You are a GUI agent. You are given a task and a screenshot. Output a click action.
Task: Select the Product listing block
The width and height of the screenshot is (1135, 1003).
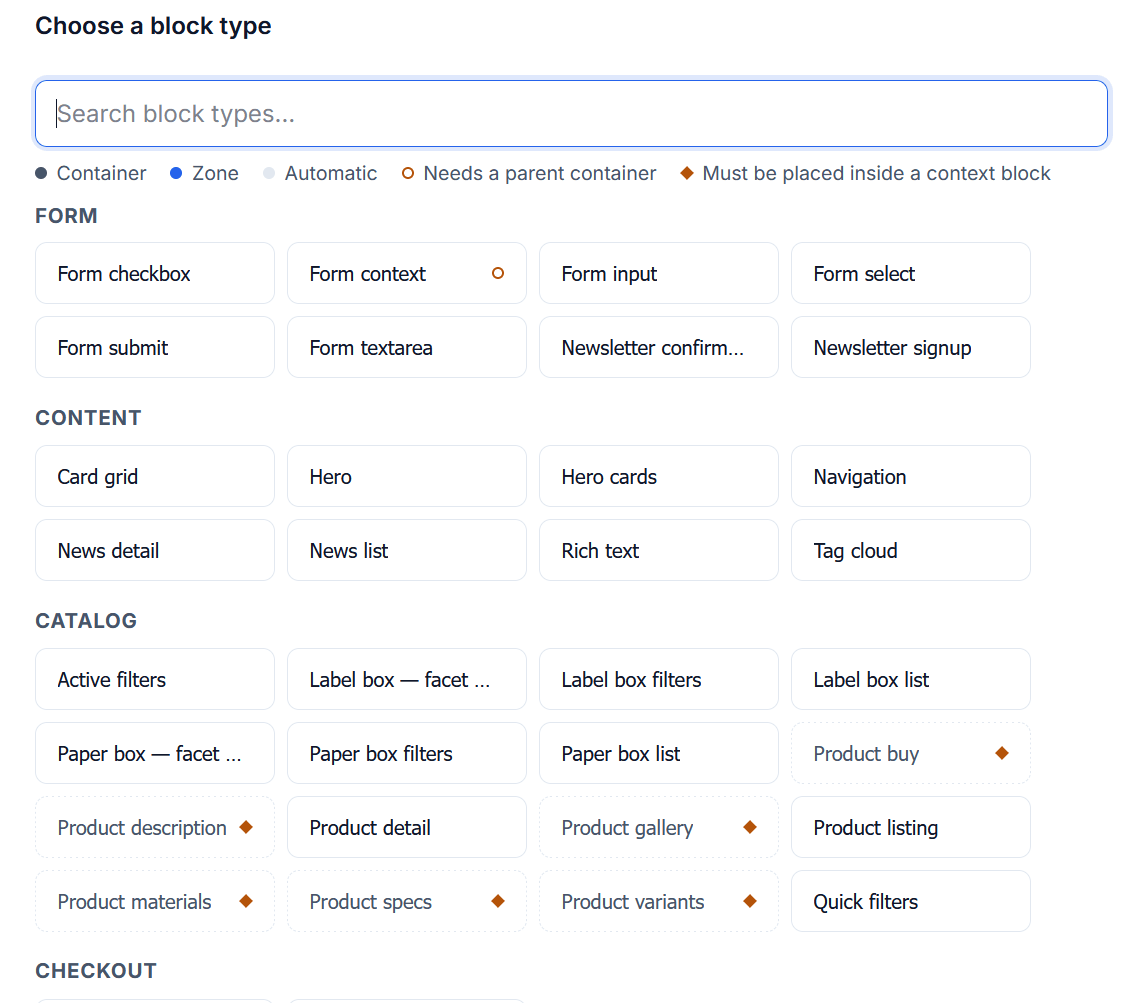tap(911, 827)
